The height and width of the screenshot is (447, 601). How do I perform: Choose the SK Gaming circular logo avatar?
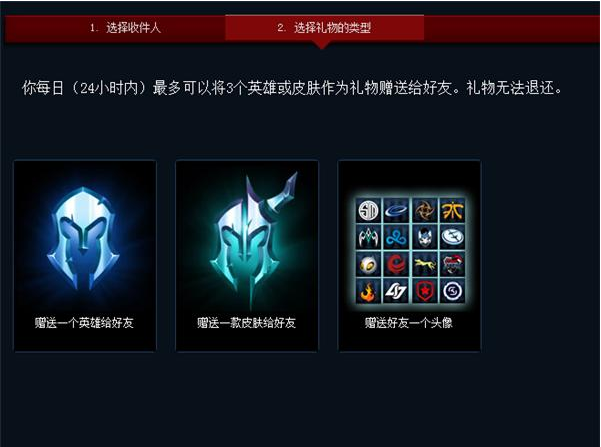453,291
